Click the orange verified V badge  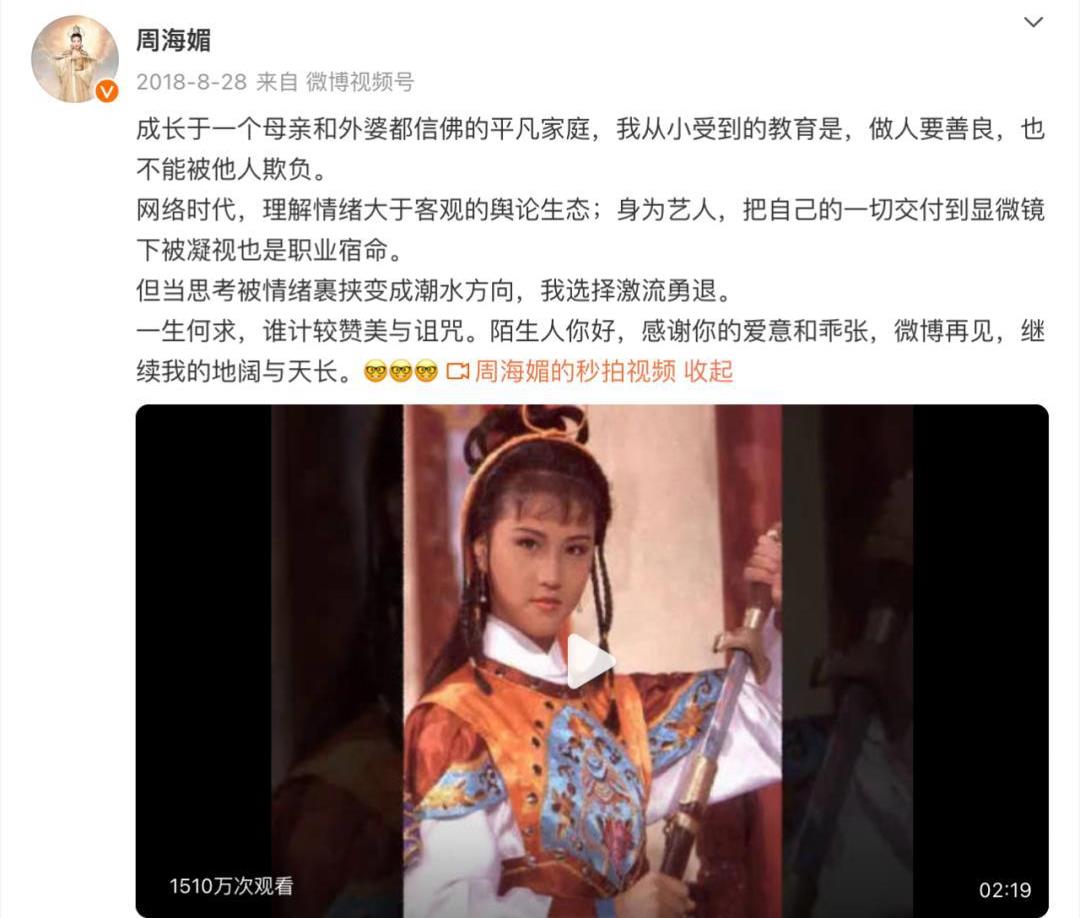[107, 91]
